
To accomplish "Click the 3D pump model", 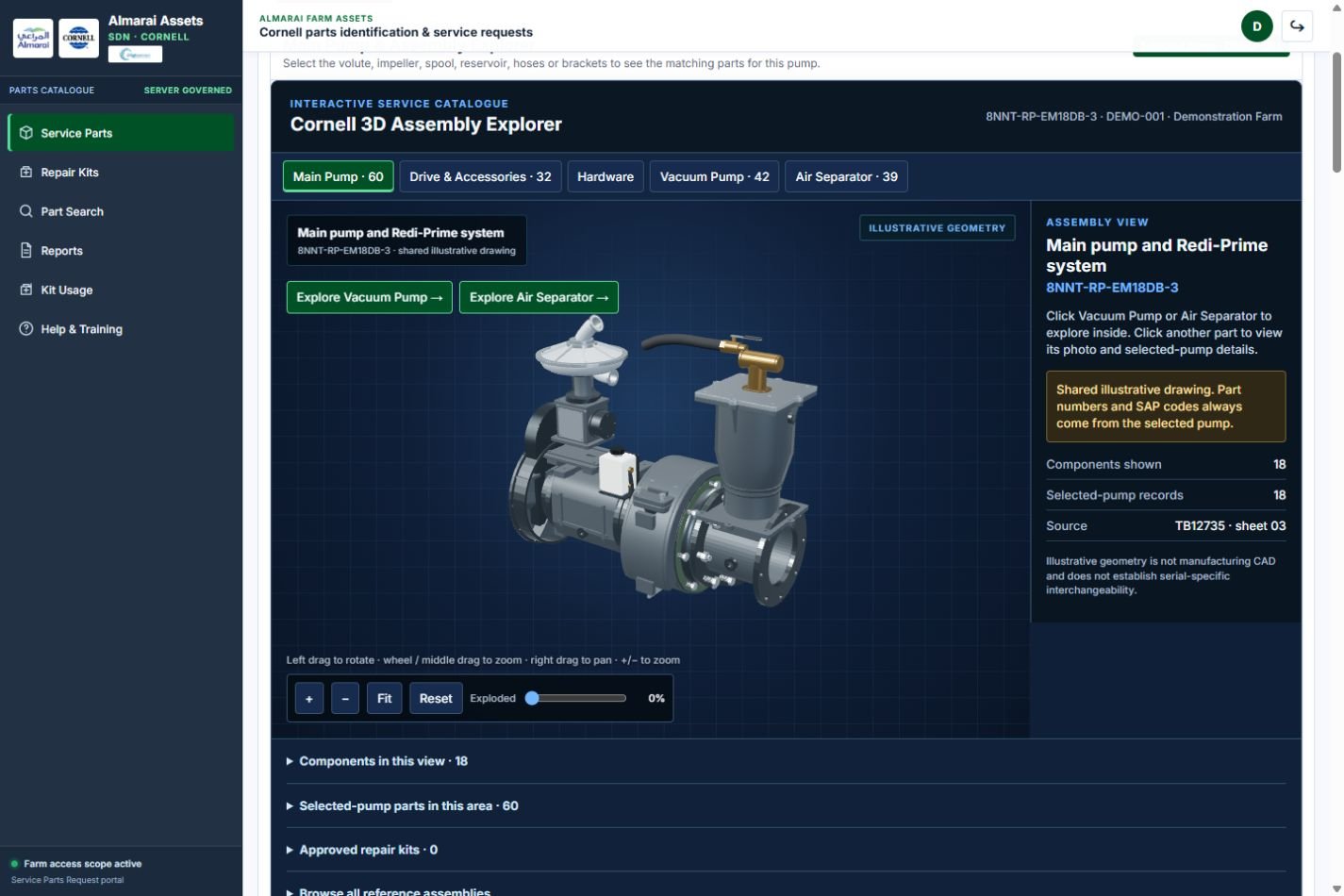I will [663, 462].
